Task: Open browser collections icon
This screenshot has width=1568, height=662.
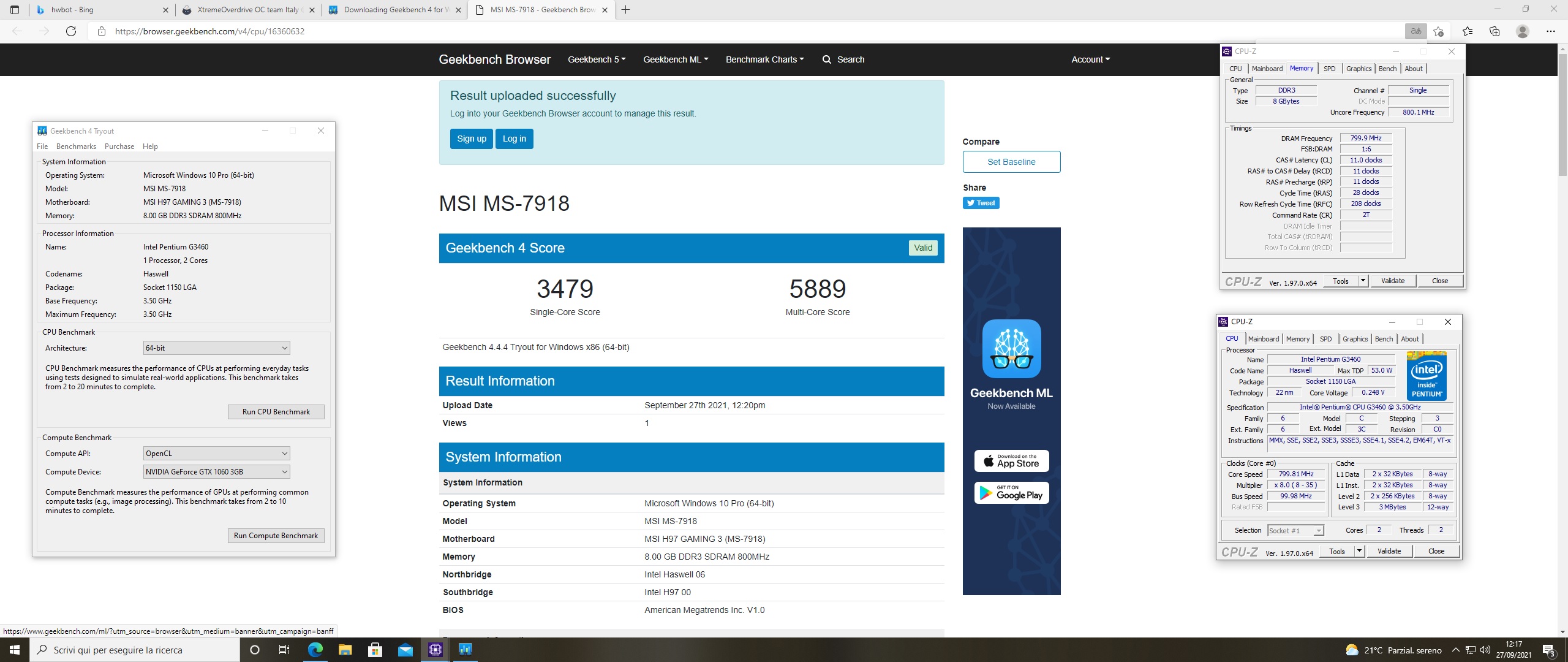Action: click(x=1494, y=31)
